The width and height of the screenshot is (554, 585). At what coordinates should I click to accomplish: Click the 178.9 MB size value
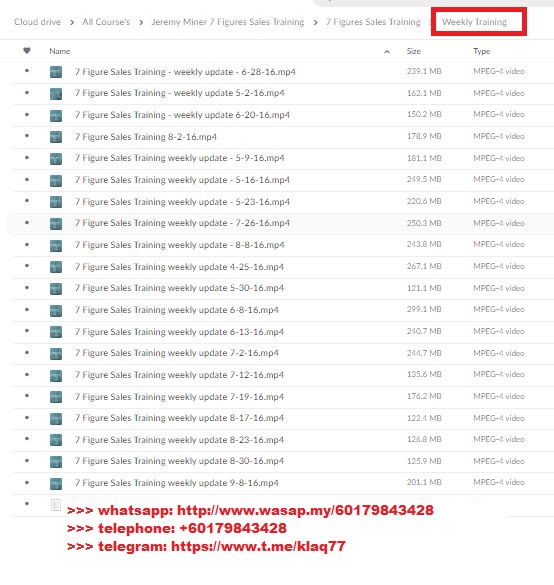424,136
